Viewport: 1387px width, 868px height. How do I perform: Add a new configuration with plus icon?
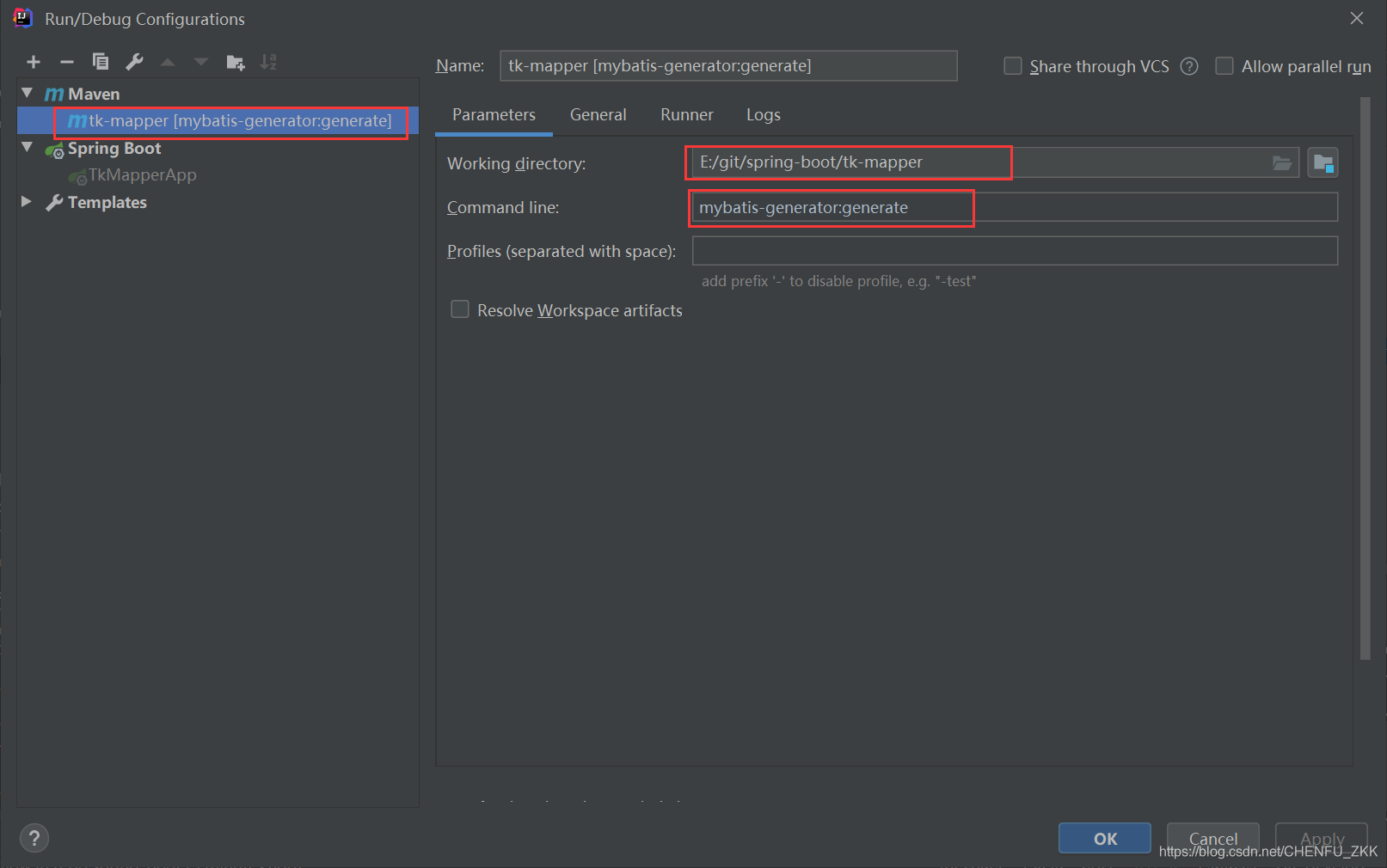click(x=34, y=62)
